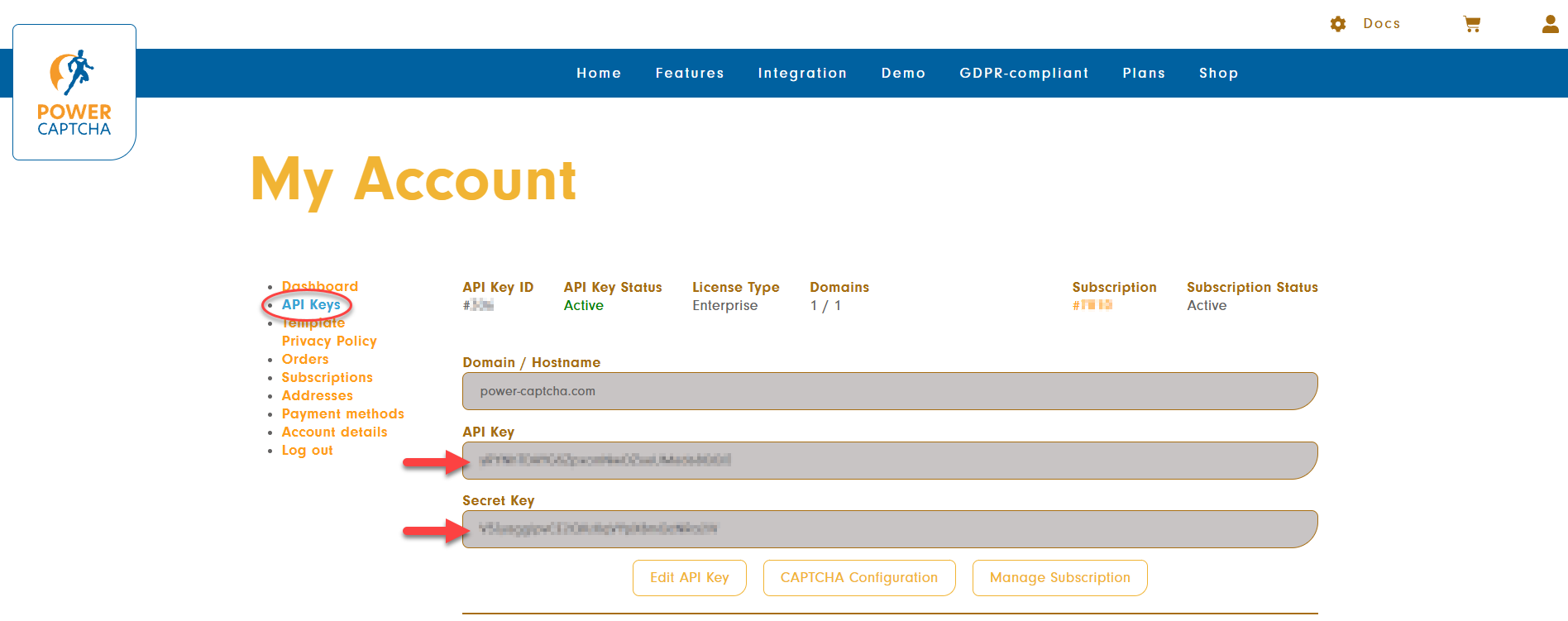This screenshot has width=1568, height=621.
Task: Open the user account icon
Action: (x=1551, y=24)
